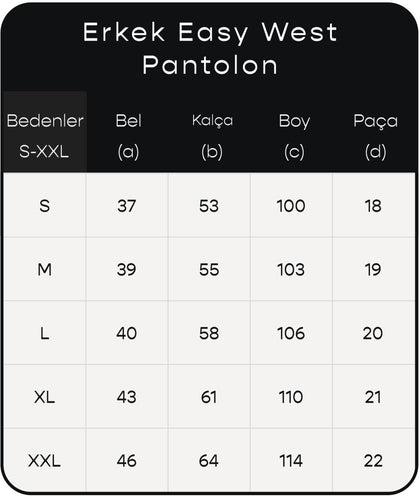Click the Boy value 100 for size S
Viewport: 419px width, 500px height.
(x=291, y=206)
